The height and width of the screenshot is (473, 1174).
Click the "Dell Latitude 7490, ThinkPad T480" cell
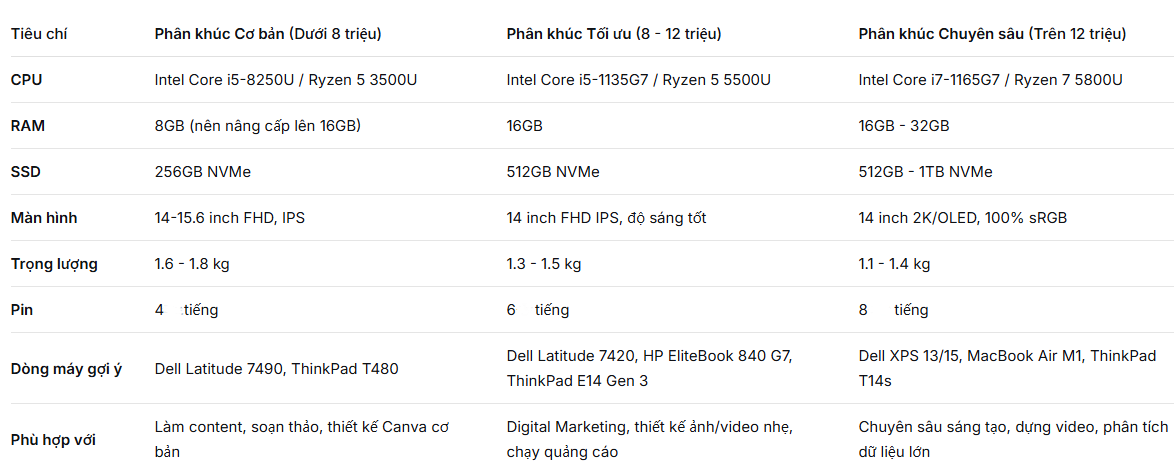coord(276,369)
